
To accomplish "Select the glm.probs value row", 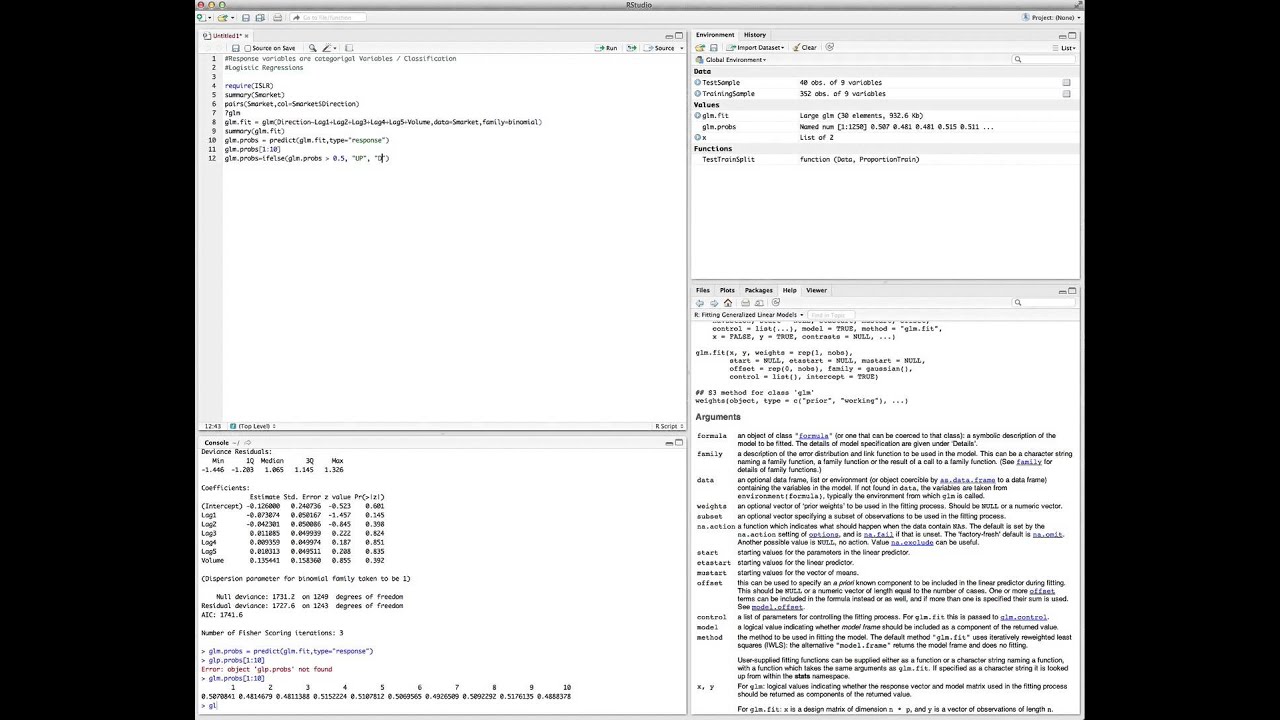I will point(885,127).
